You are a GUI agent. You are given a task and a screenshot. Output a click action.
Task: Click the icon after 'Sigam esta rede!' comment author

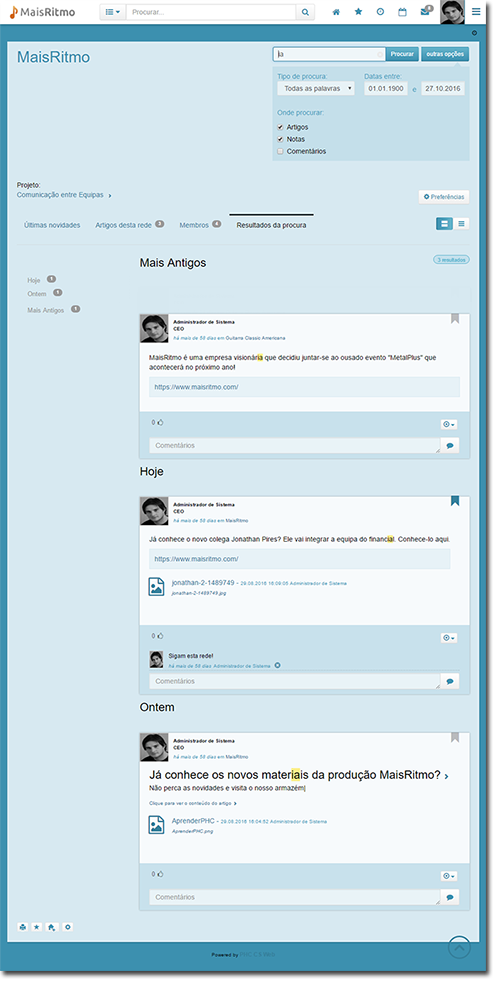pos(277,666)
